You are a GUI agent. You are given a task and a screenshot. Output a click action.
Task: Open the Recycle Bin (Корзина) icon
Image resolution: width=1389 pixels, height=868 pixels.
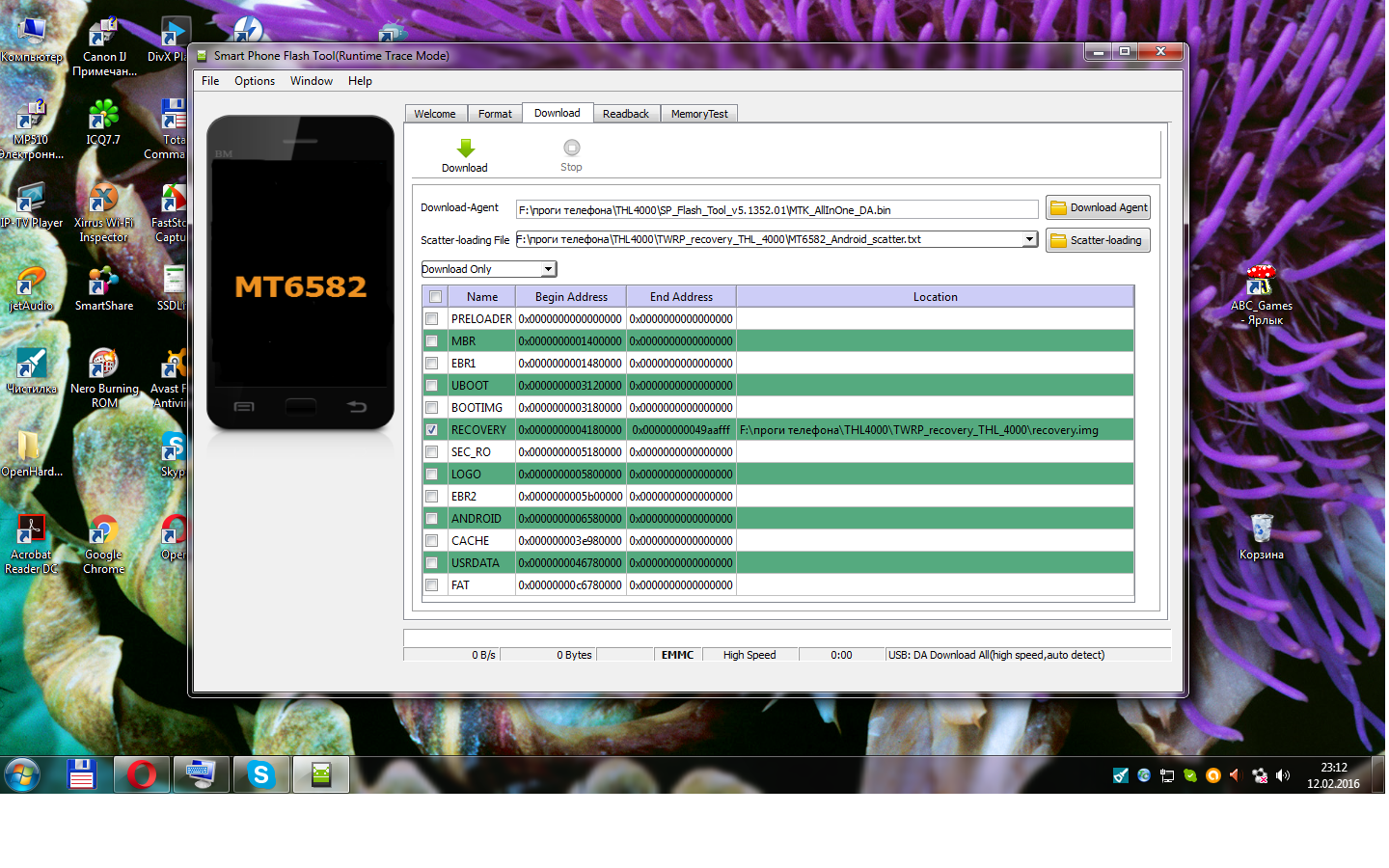tap(1261, 529)
